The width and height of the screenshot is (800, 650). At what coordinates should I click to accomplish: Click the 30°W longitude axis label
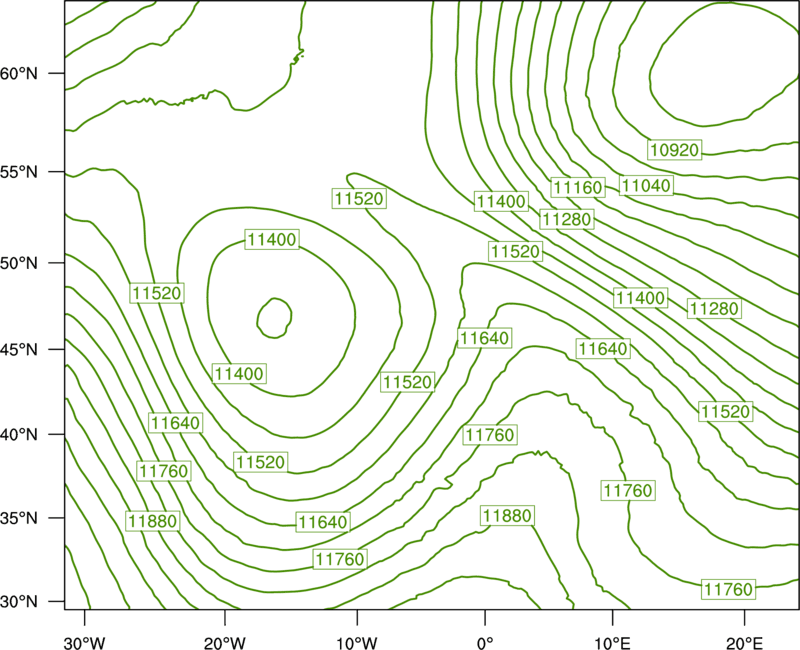(85, 643)
